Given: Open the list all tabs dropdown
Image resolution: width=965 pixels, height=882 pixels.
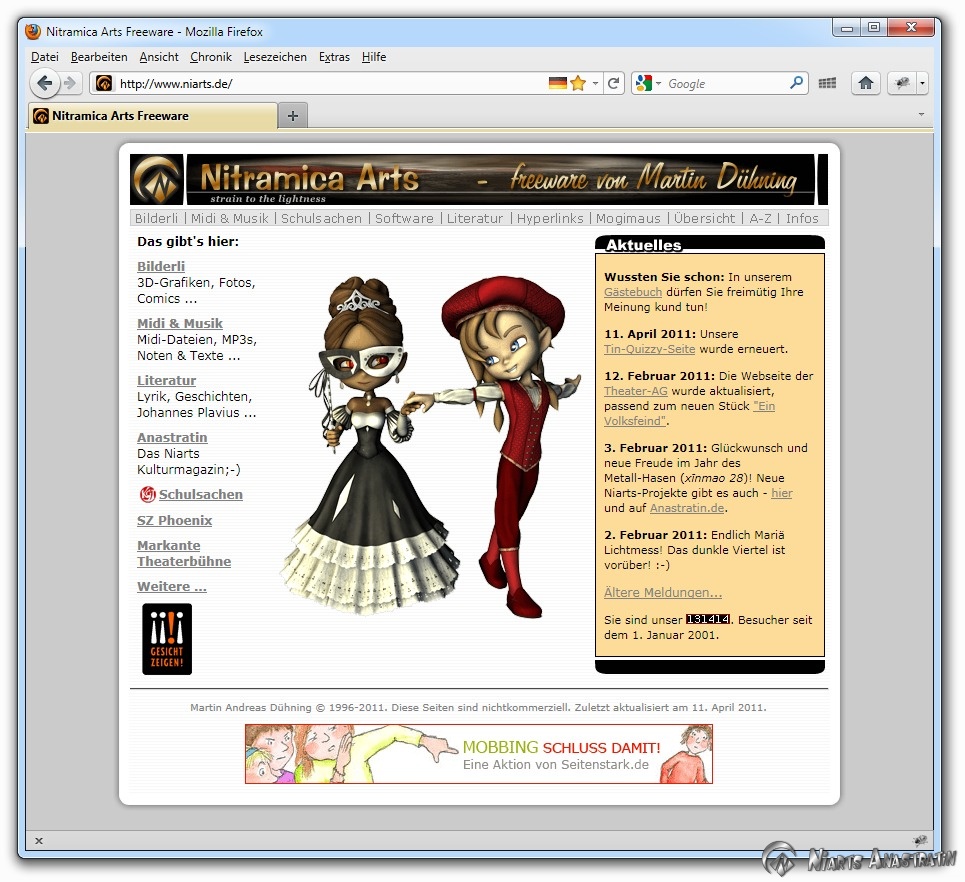Looking at the screenshot, I should (921, 115).
